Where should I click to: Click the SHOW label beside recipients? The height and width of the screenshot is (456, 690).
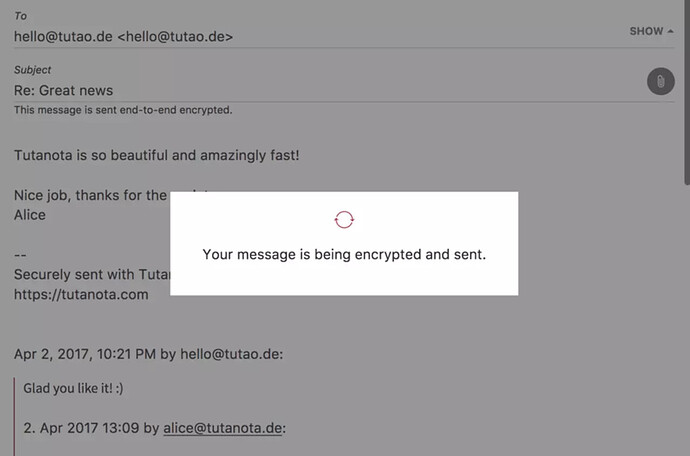(646, 31)
